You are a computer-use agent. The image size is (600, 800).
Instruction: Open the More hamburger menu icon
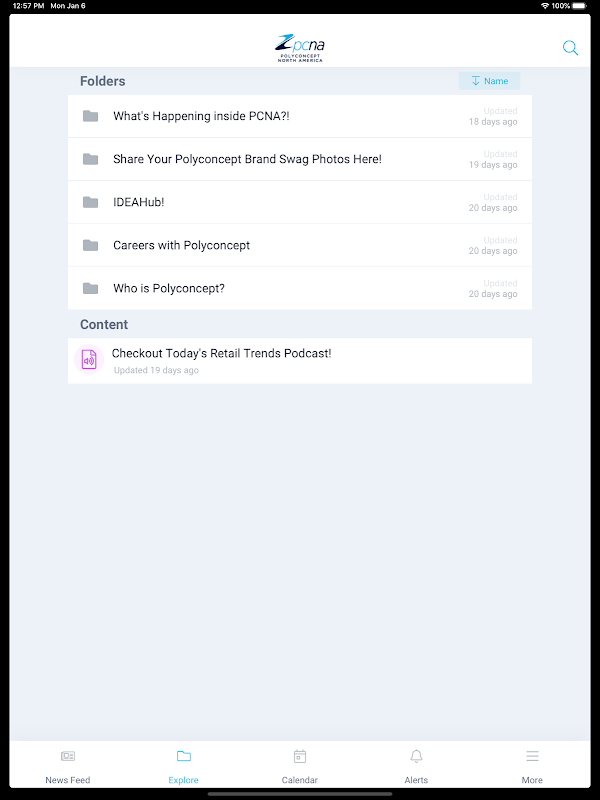532,756
